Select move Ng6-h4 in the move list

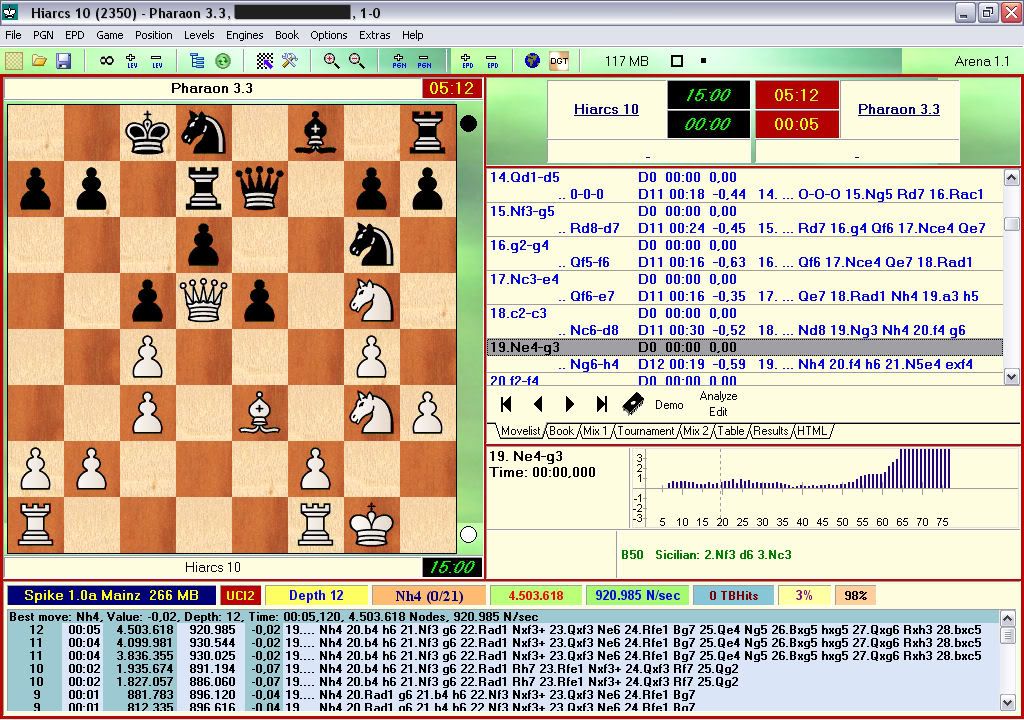click(x=594, y=364)
